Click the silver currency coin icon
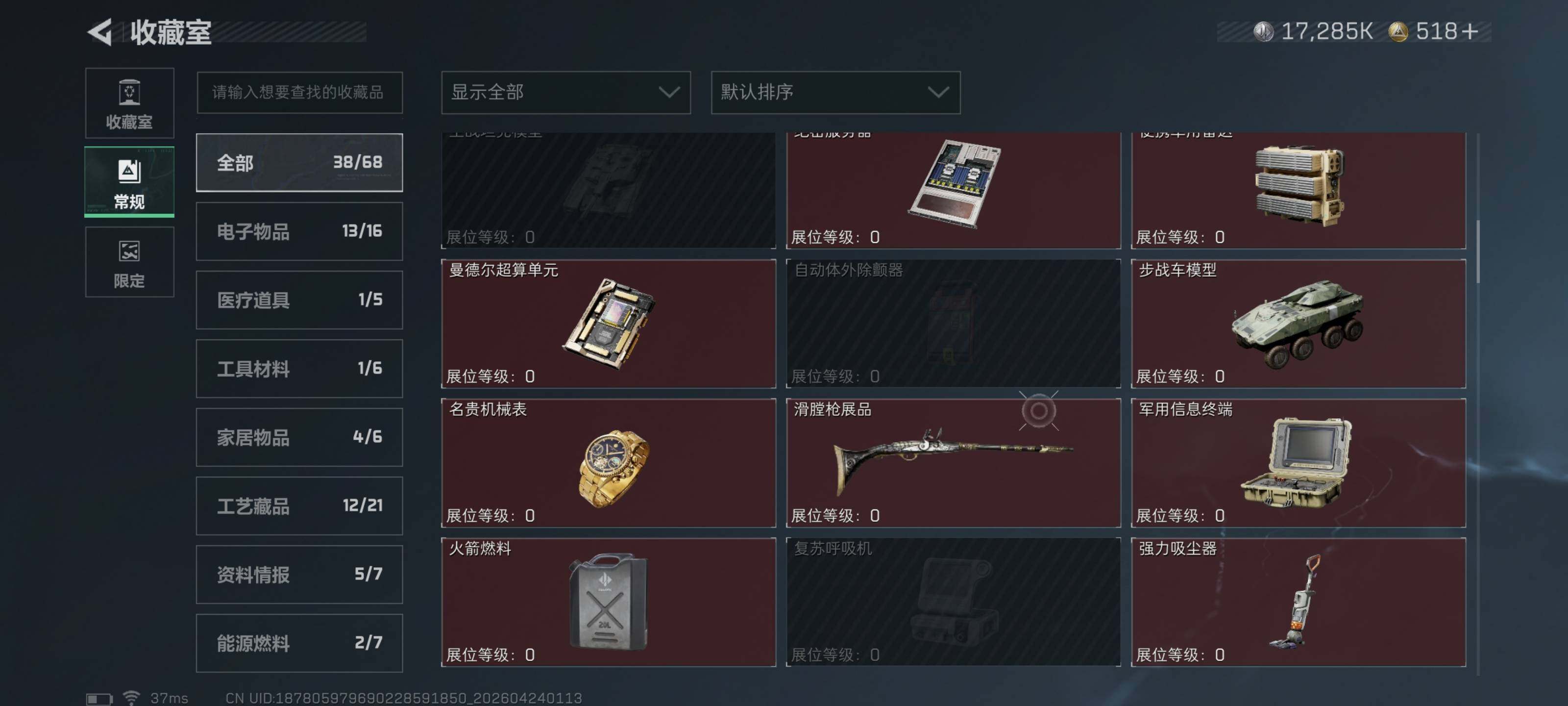 (1263, 32)
